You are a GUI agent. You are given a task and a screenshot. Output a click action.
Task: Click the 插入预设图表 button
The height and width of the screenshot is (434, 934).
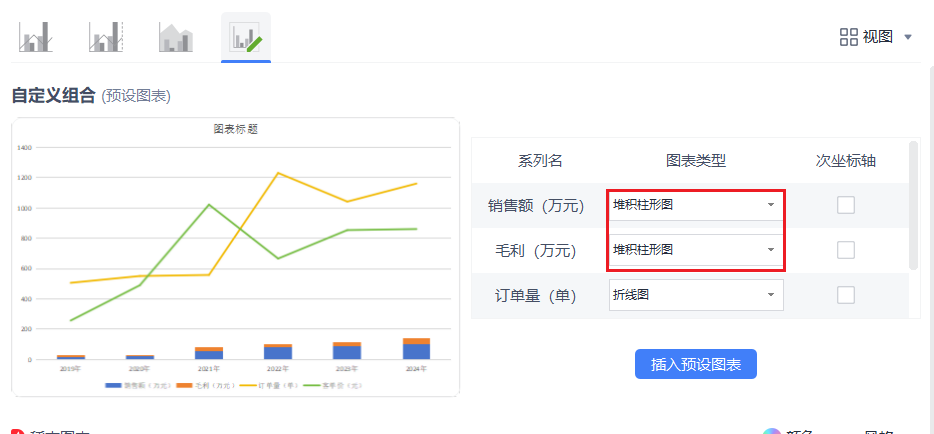point(696,364)
